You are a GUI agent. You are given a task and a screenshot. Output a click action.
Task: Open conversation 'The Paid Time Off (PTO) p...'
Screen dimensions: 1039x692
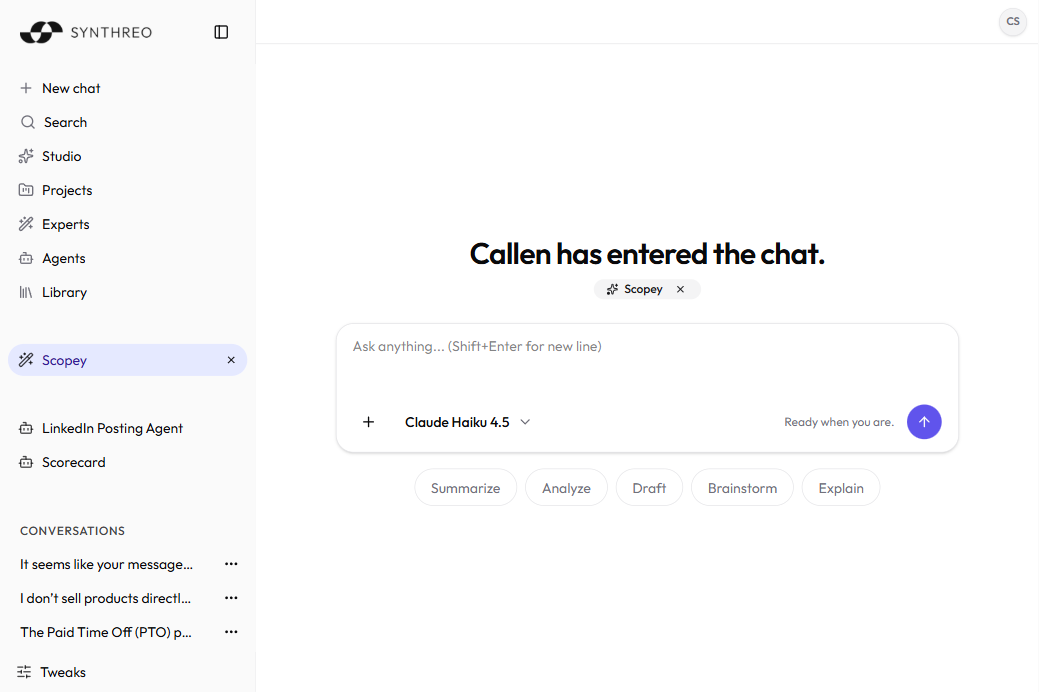point(106,632)
